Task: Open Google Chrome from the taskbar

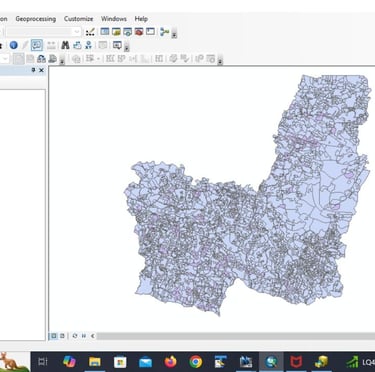Action: [196, 361]
